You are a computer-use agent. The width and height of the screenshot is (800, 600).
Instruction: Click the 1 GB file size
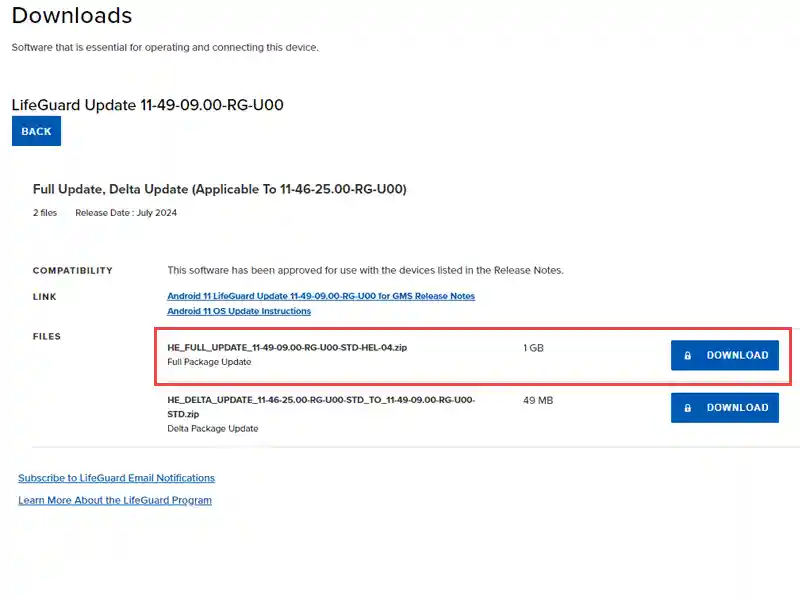pyautogui.click(x=533, y=348)
